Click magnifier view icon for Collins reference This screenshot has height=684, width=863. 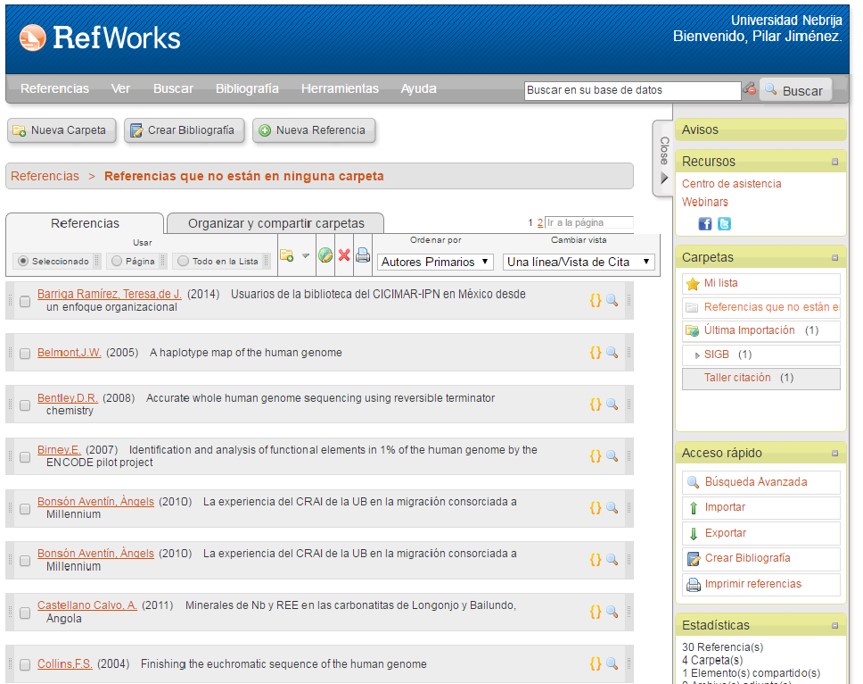pyautogui.click(x=612, y=663)
